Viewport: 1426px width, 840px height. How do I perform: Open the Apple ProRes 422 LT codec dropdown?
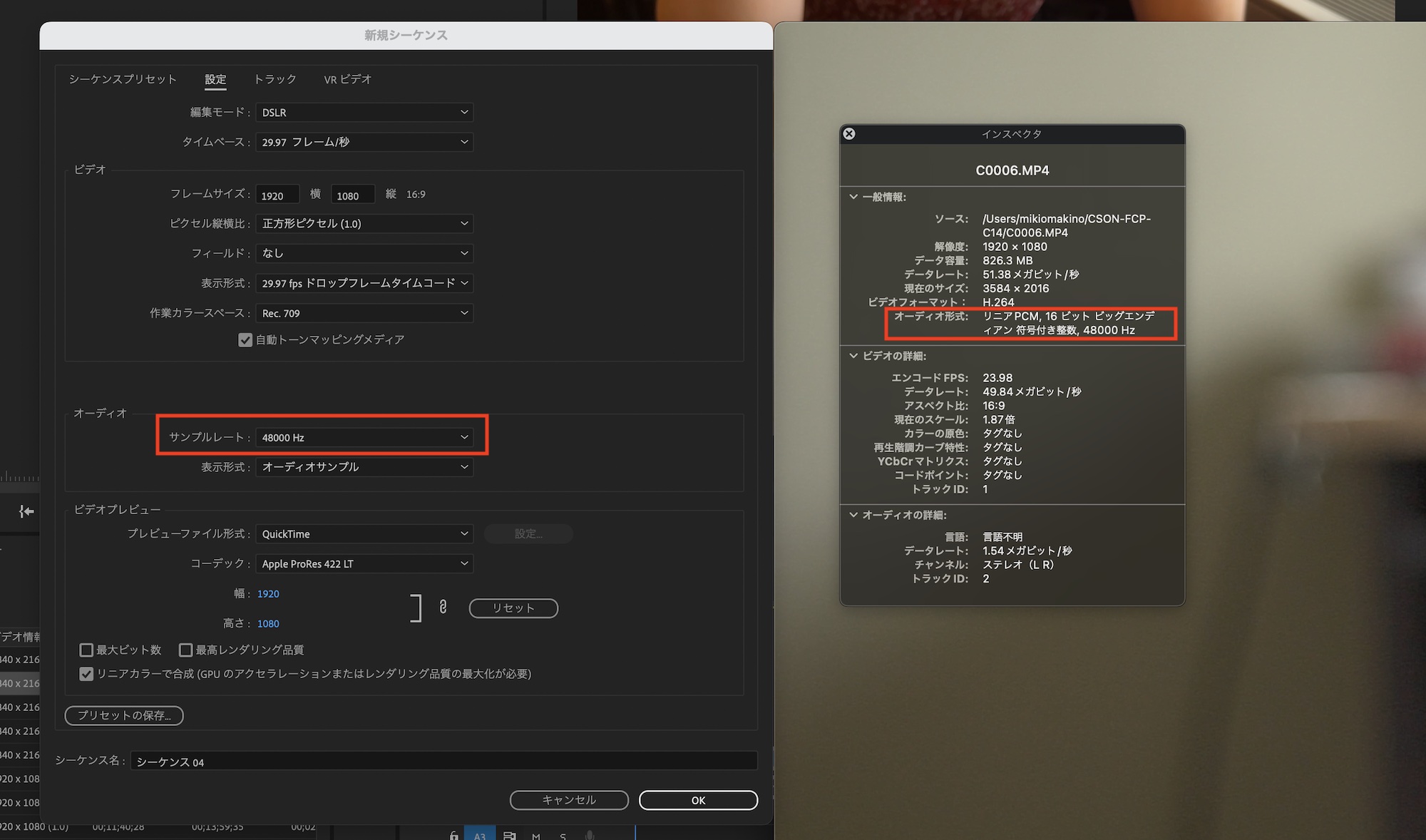(x=364, y=564)
